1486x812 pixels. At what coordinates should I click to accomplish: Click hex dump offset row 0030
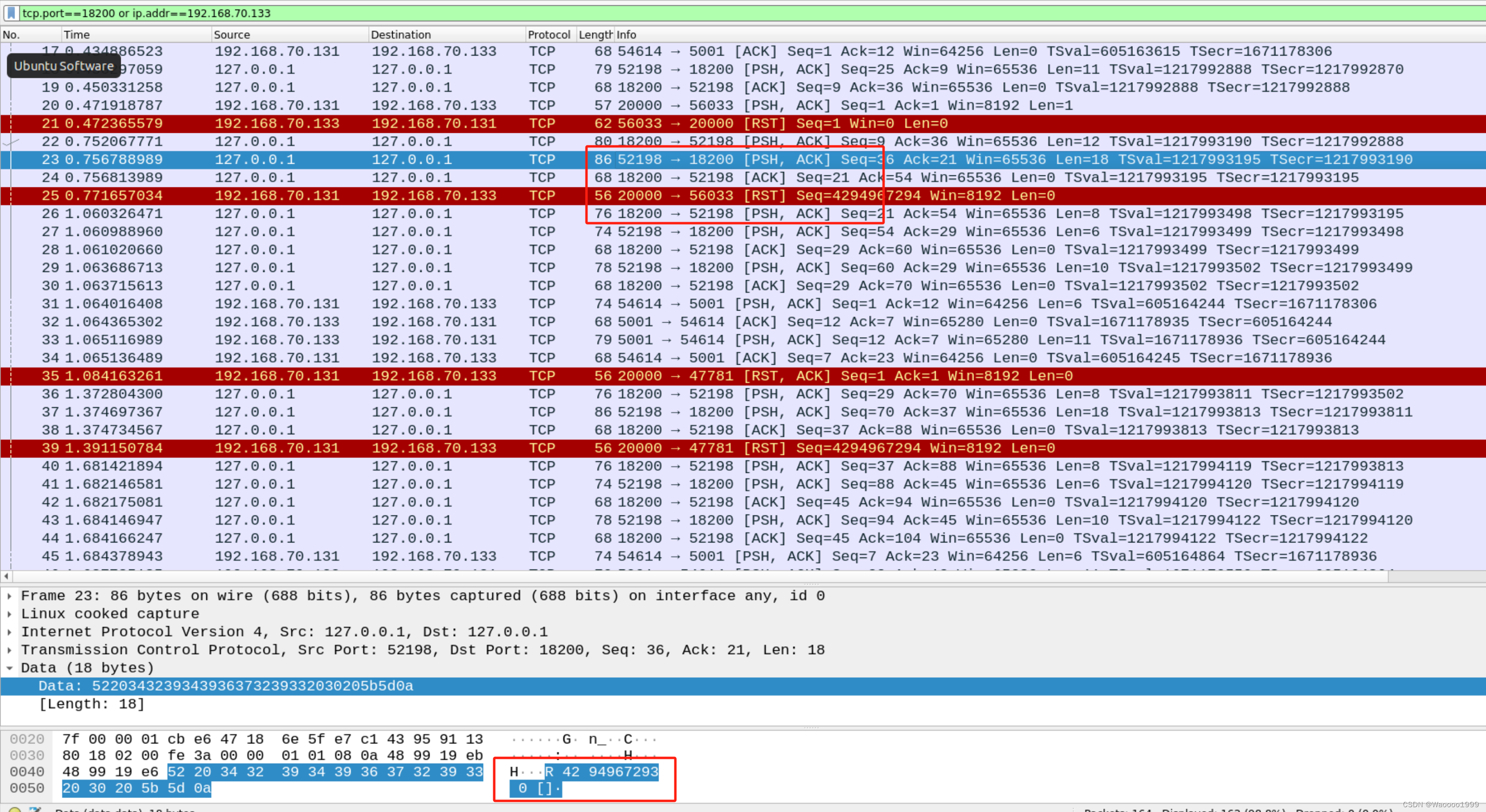pyautogui.click(x=27, y=755)
